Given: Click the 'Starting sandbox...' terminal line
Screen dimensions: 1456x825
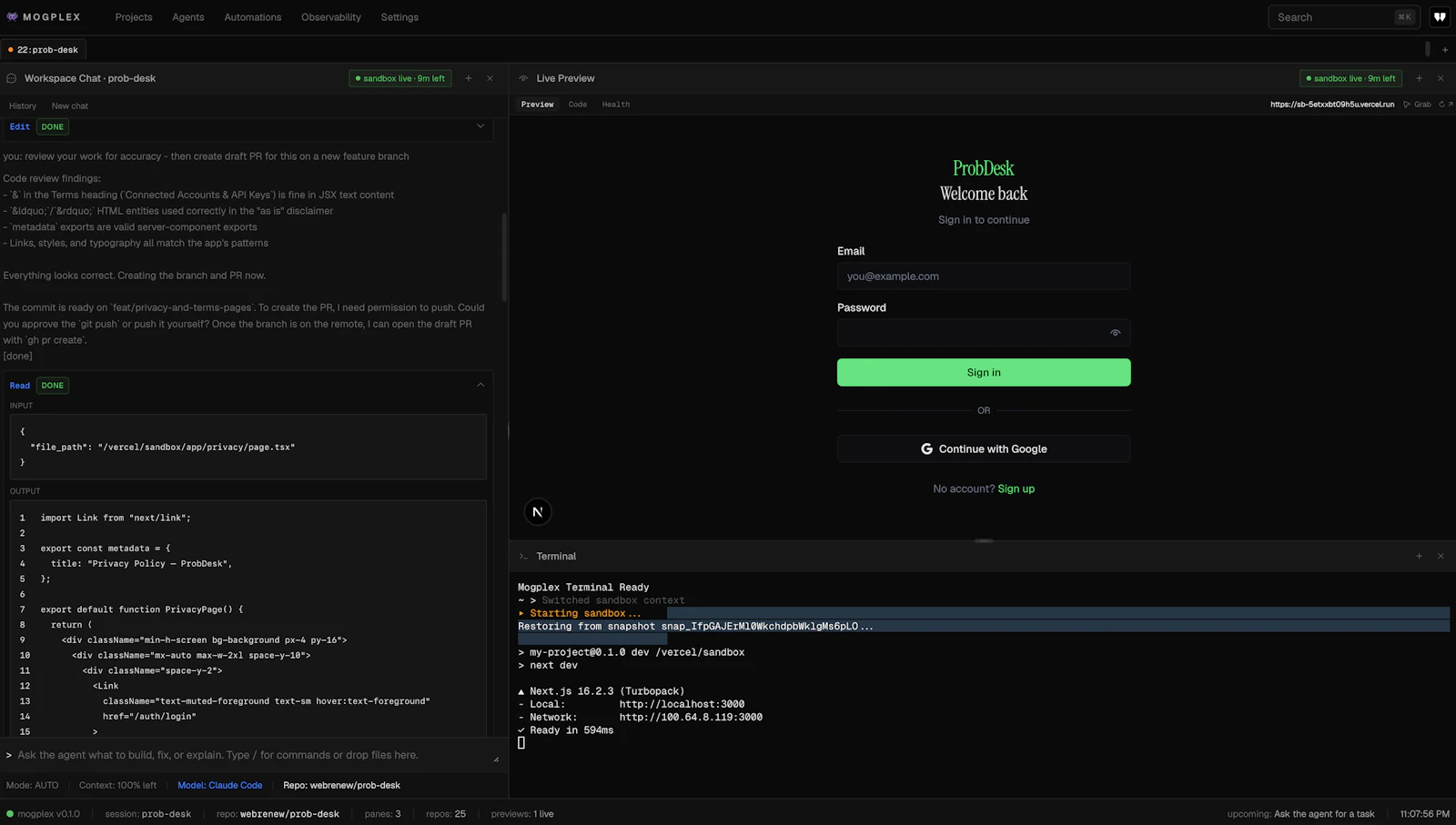Looking at the screenshot, I should pyautogui.click(x=580, y=613).
